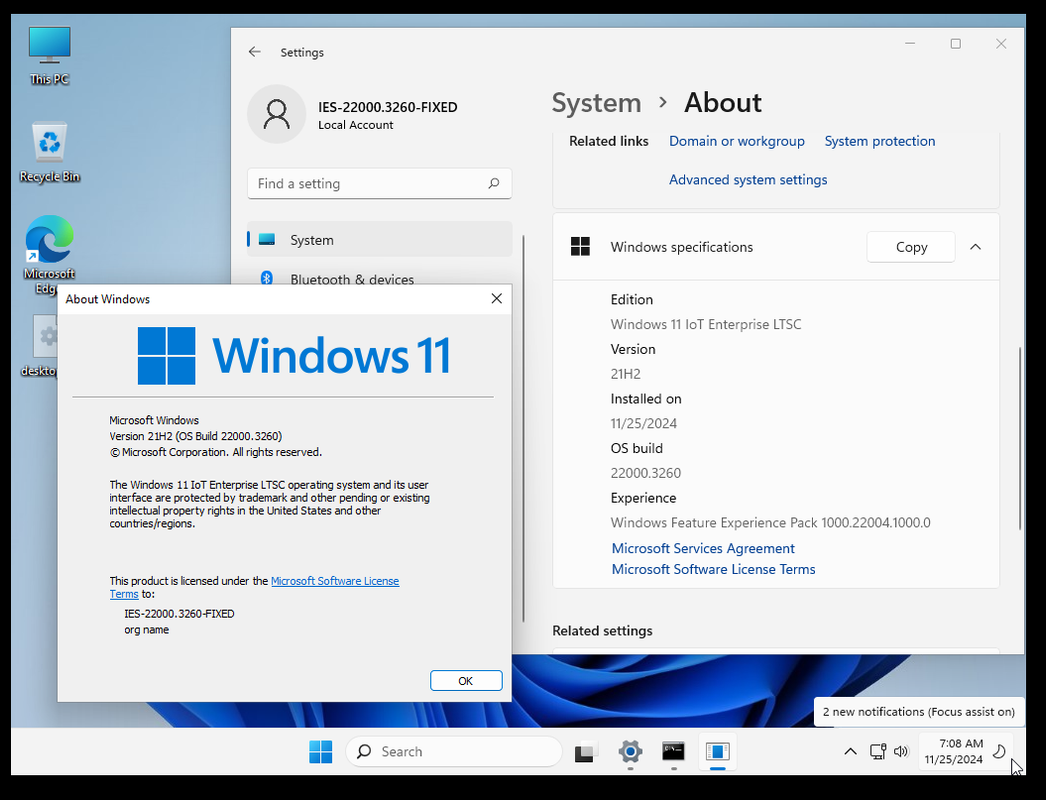Image resolution: width=1046 pixels, height=800 pixels.
Task: Click 'Windows Feature Experience Pack 1000.22004.1000.0' text
Action: click(x=770, y=522)
